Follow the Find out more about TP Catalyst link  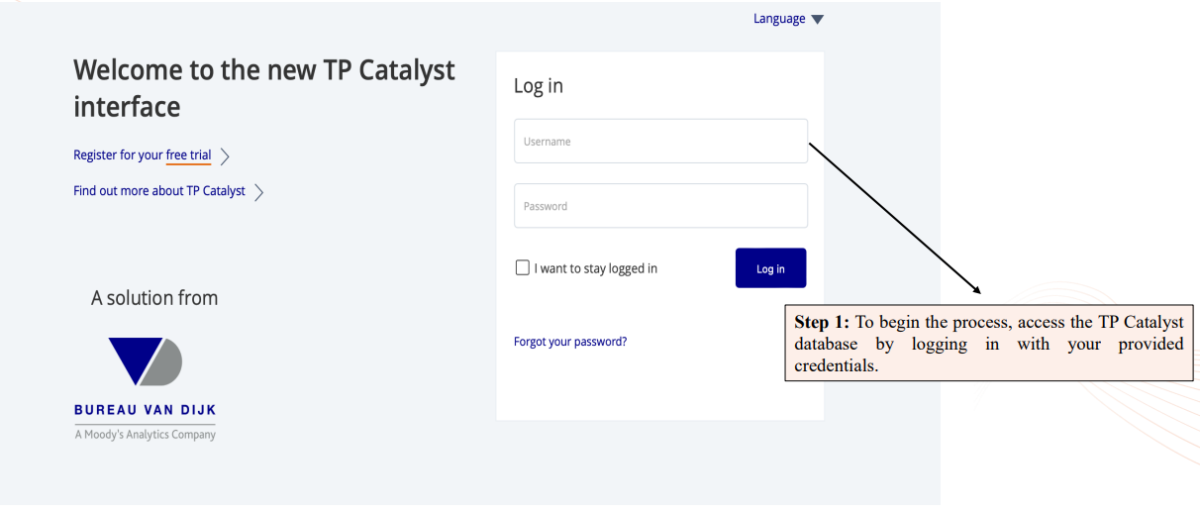(x=159, y=191)
